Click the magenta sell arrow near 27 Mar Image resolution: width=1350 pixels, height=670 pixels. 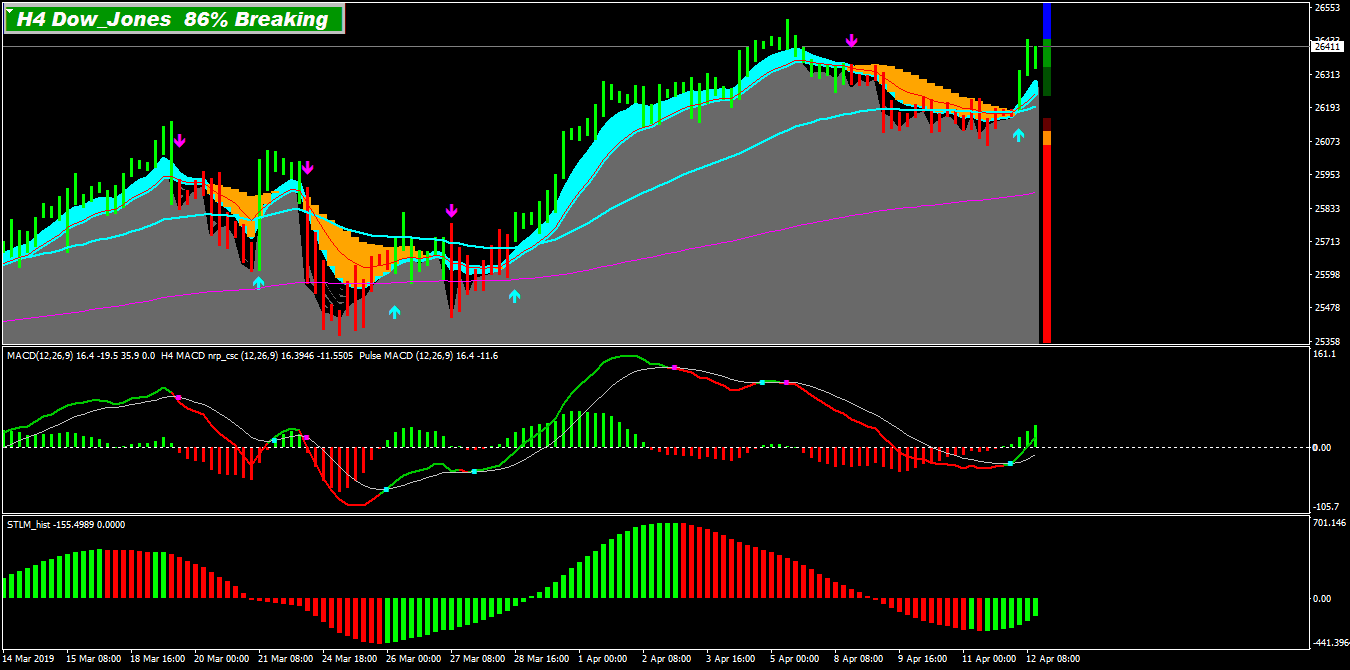point(451,210)
